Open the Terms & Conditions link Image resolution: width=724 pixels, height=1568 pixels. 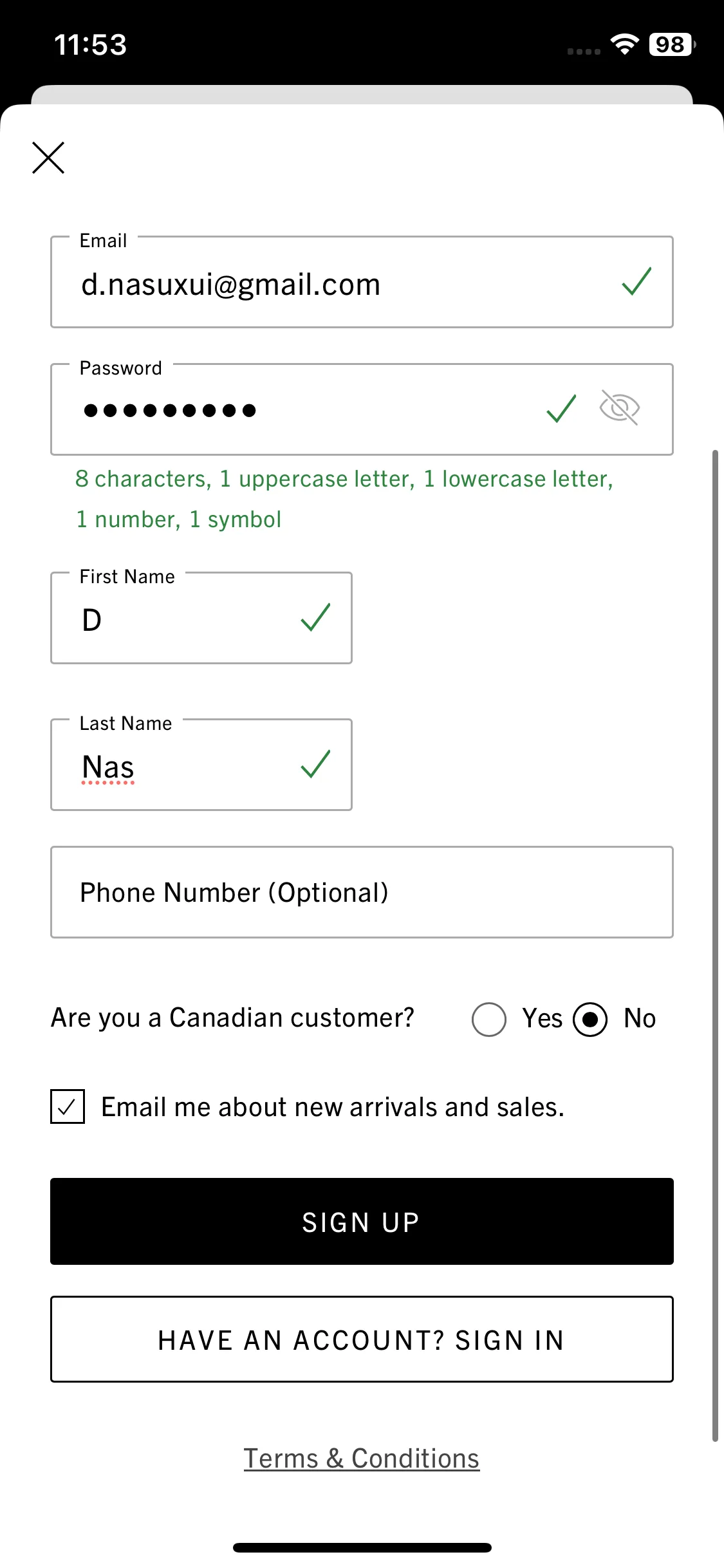click(362, 1459)
